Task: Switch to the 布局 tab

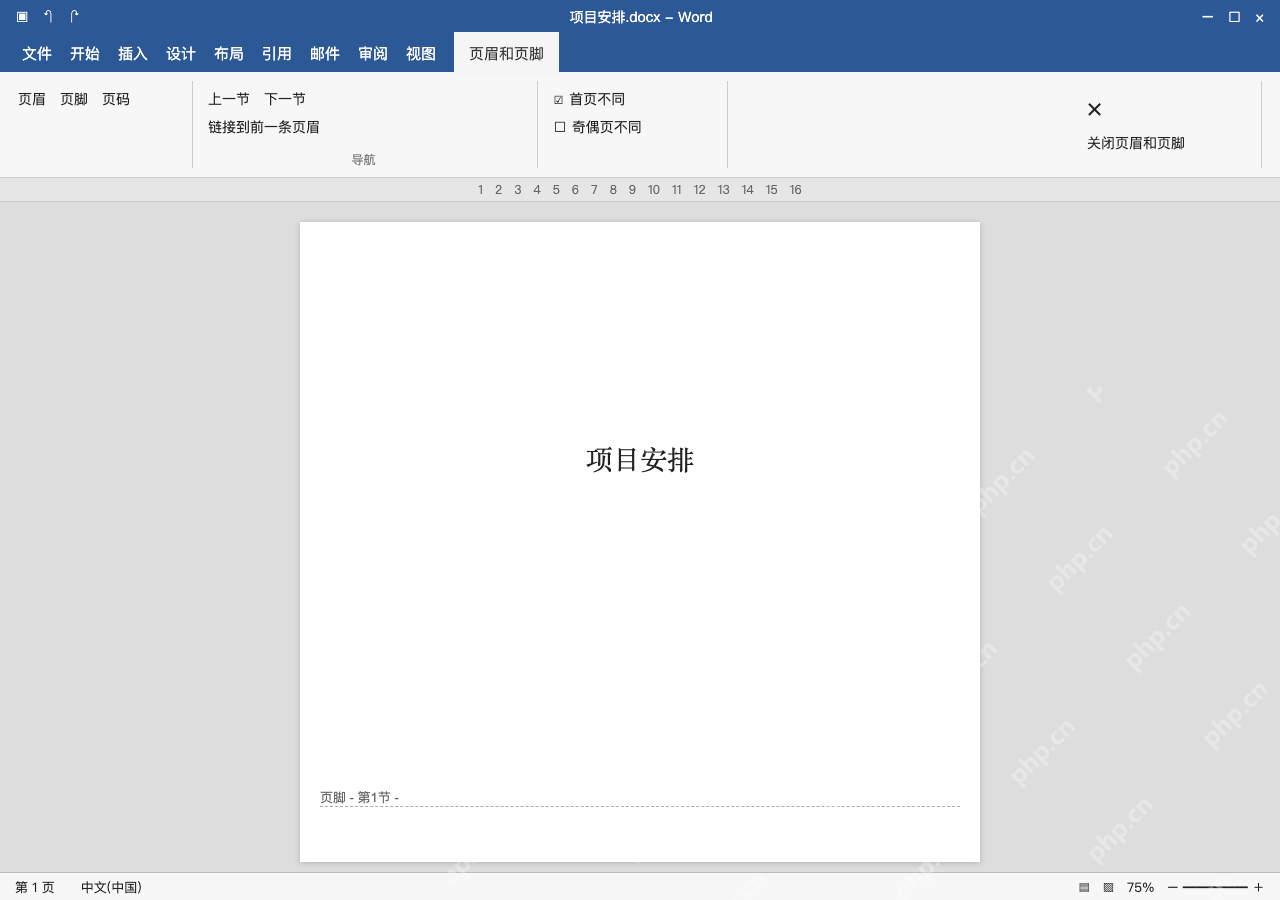Action: click(229, 54)
